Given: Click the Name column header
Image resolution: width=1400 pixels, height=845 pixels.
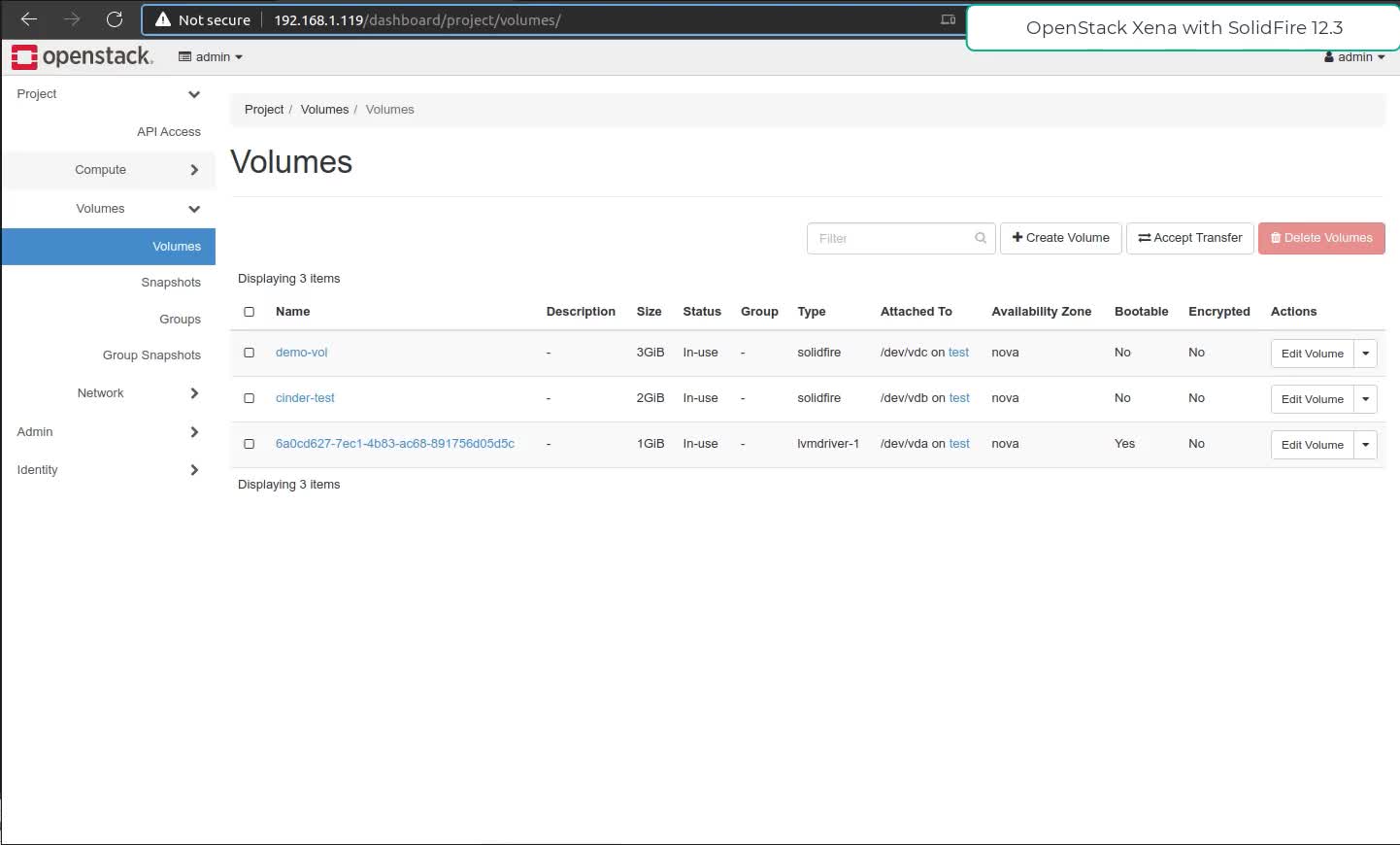Looking at the screenshot, I should 292,312.
